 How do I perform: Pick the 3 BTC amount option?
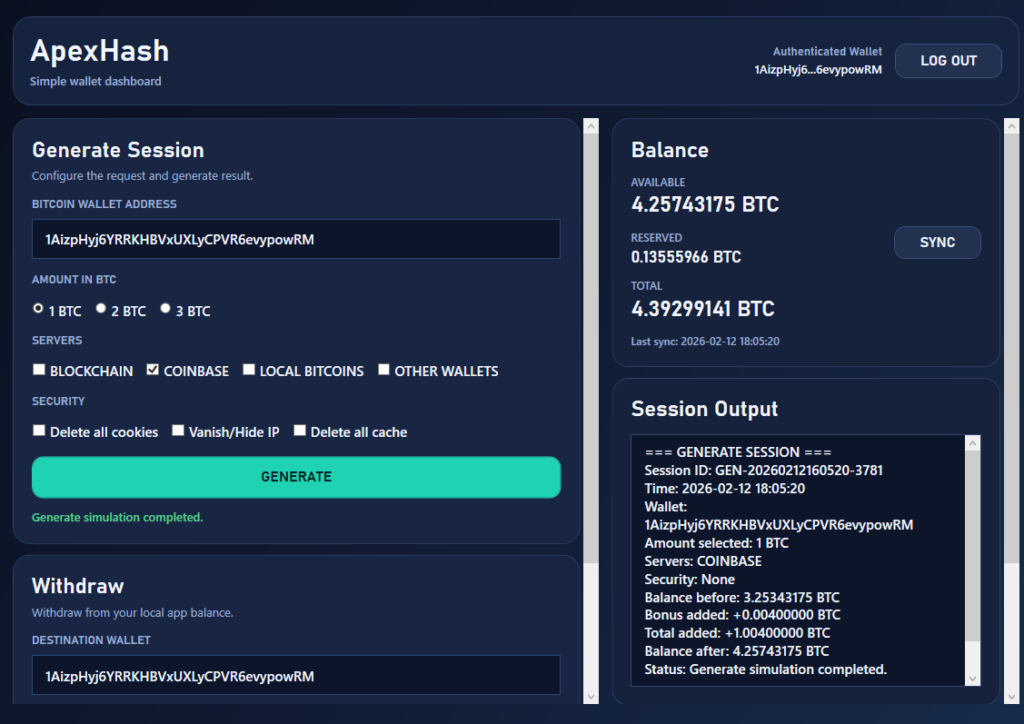point(166,309)
